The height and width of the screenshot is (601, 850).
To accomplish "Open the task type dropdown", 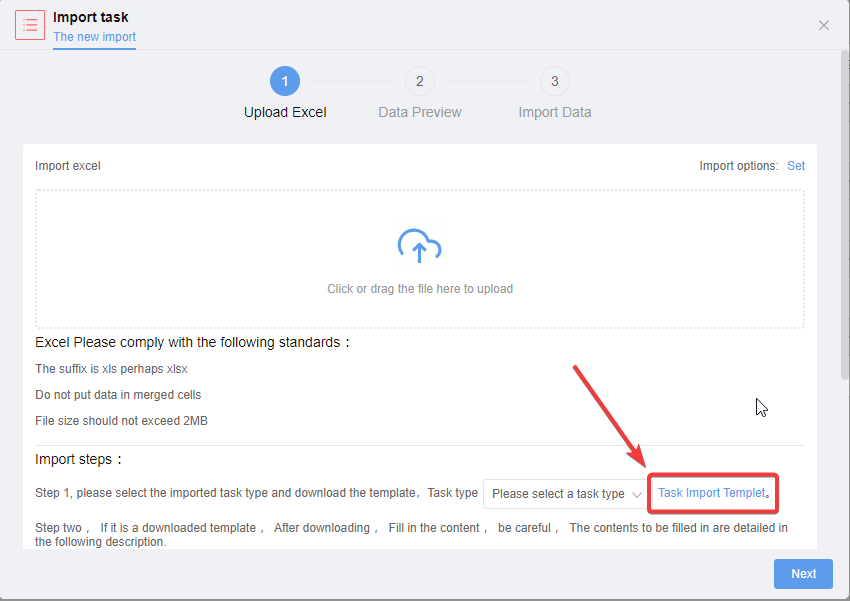I will tap(565, 494).
